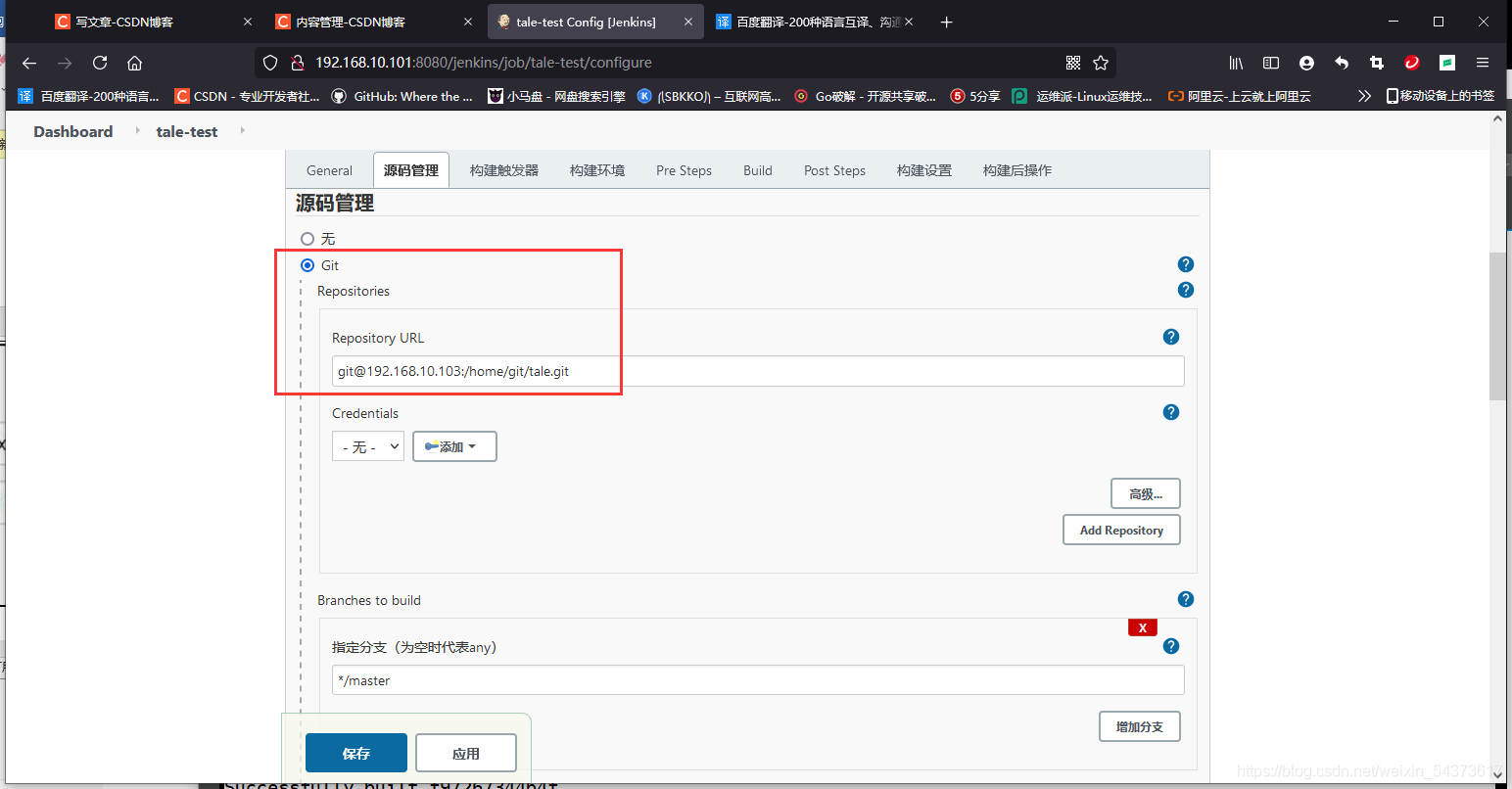Show more bookmarks with double chevron
Screen dimensions: 1512x789
[x=1364, y=96]
